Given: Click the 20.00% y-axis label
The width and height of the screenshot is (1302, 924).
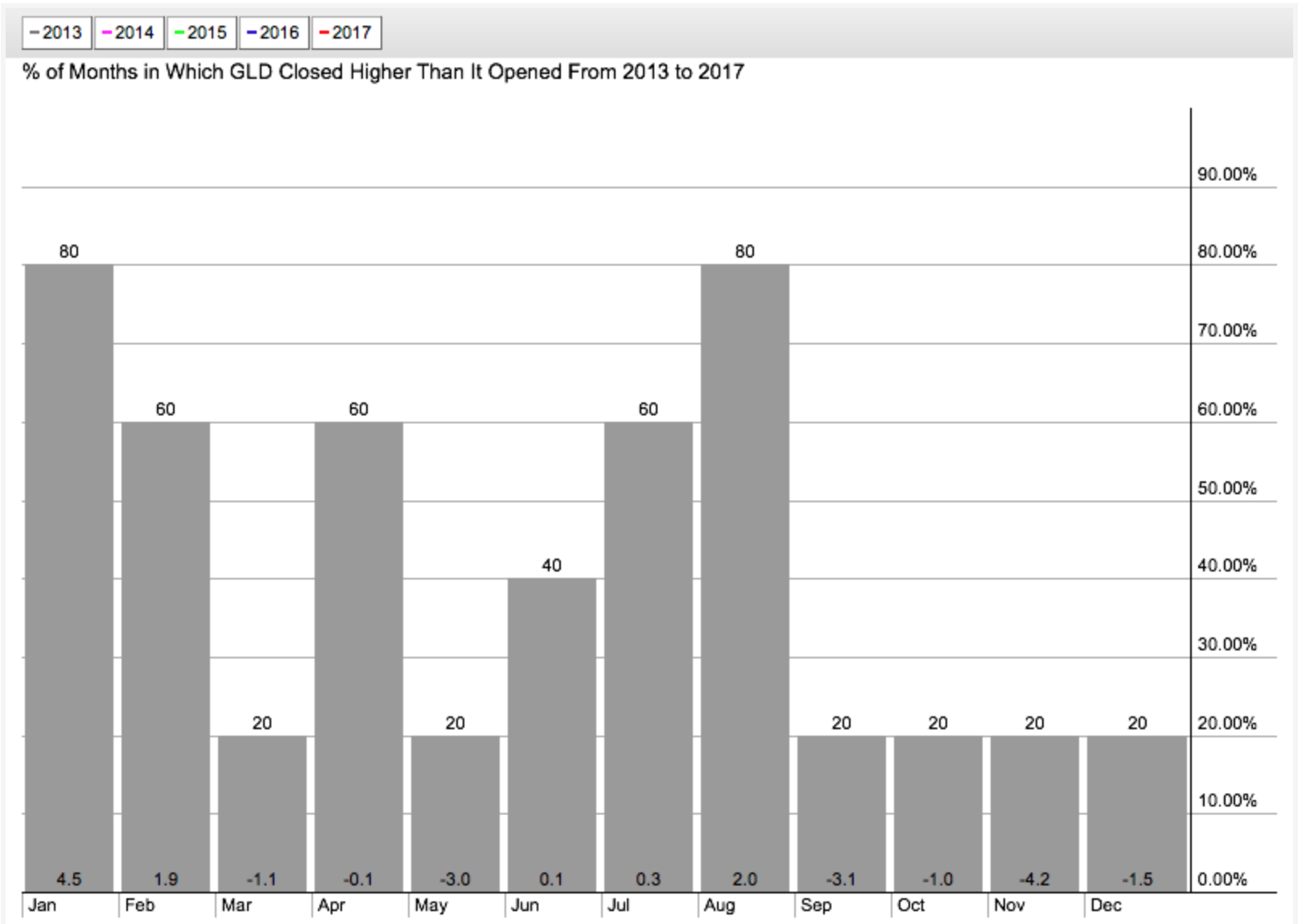Looking at the screenshot, I should (1227, 724).
